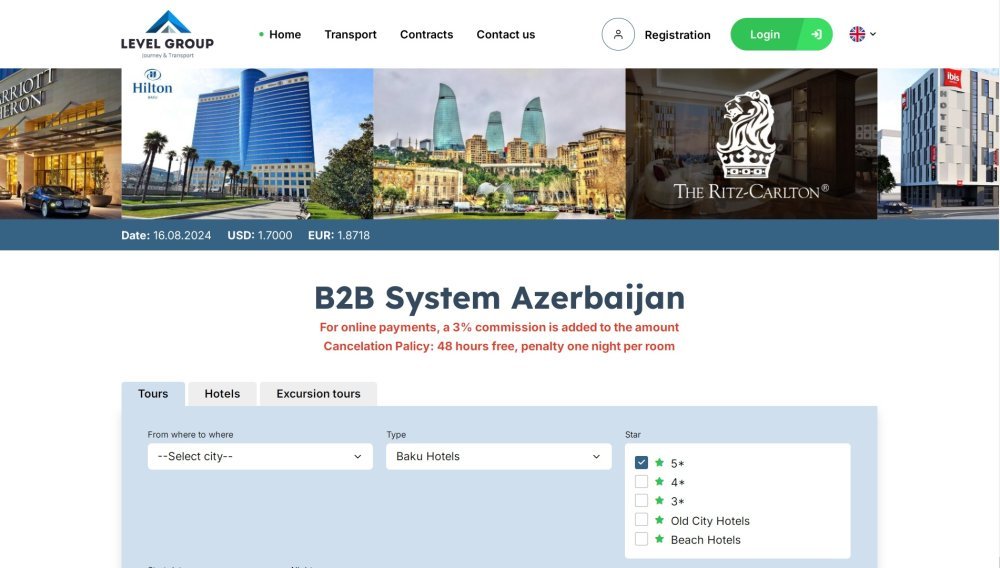Click the arrow icon inside Login button
The height and width of the screenshot is (568, 1000).
(x=816, y=34)
